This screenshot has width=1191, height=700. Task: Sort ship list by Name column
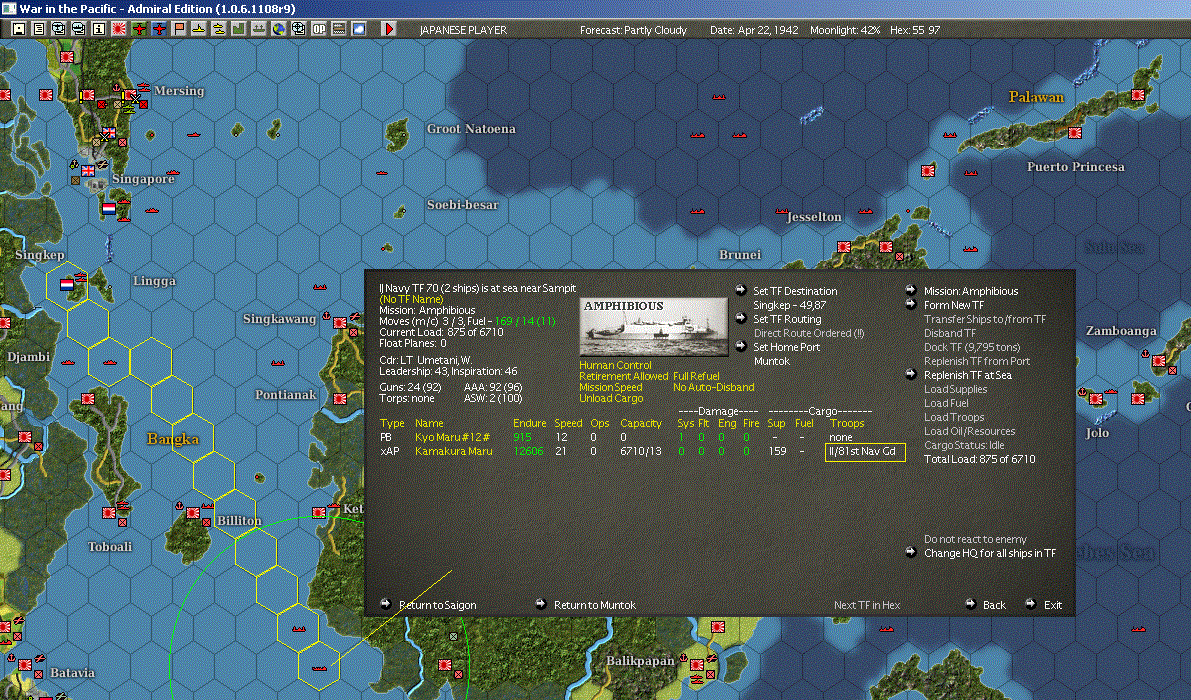click(x=429, y=423)
